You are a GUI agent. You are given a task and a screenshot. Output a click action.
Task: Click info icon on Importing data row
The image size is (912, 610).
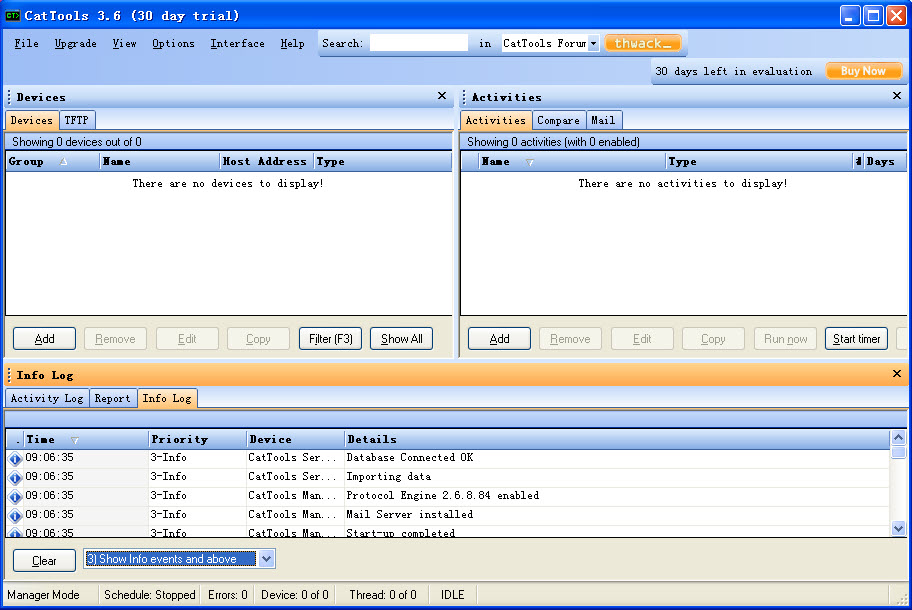pyautogui.click(x=15, y=477)
